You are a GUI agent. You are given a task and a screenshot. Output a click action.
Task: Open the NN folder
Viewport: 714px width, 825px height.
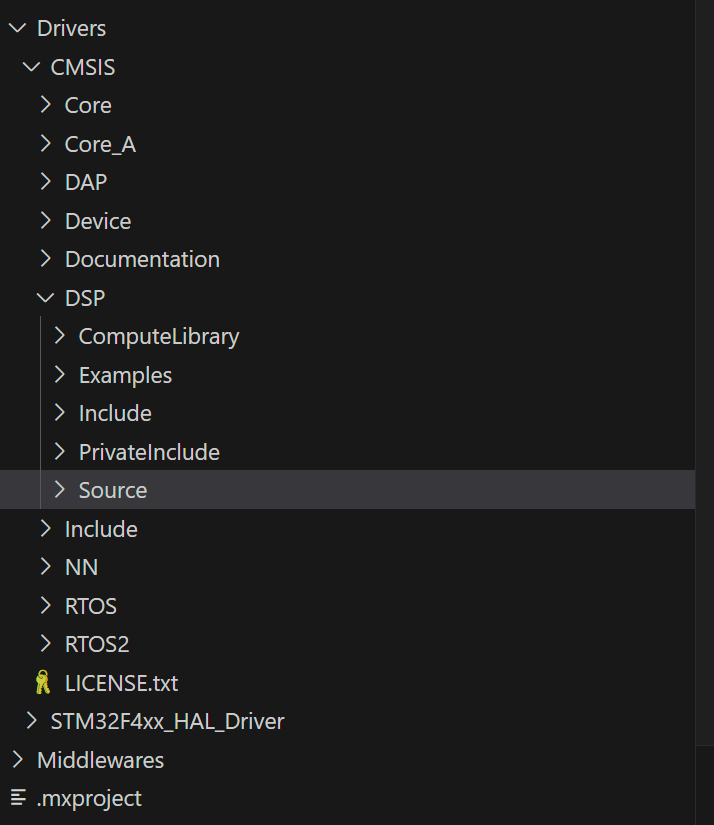tap(82, 567)
